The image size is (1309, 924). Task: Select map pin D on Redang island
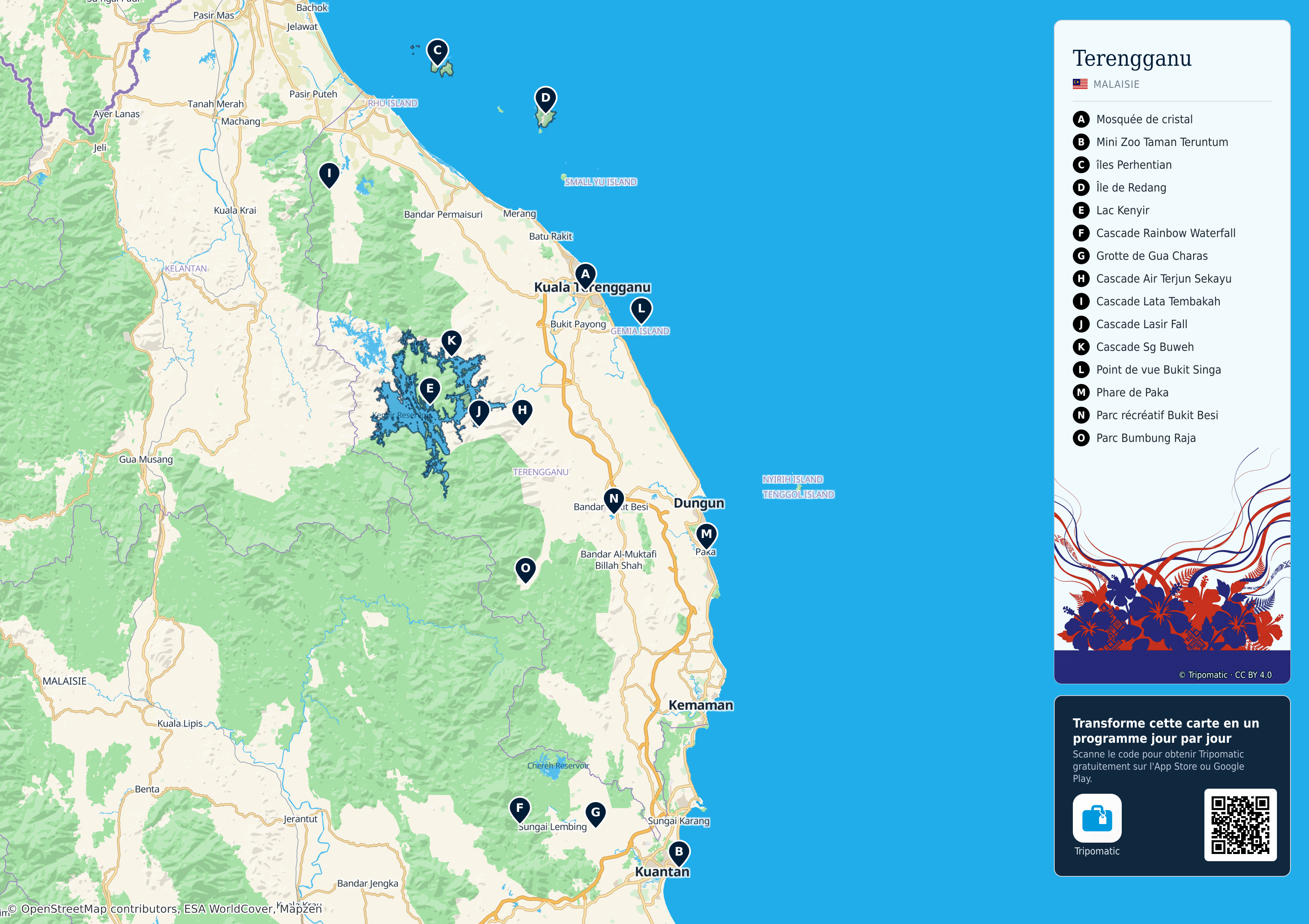click(545, 100)
